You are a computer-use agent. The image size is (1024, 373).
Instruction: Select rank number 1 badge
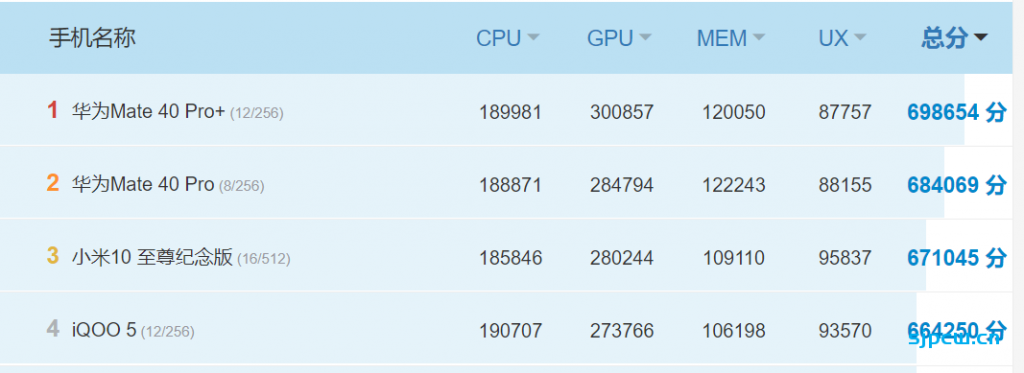coord(53,110)
